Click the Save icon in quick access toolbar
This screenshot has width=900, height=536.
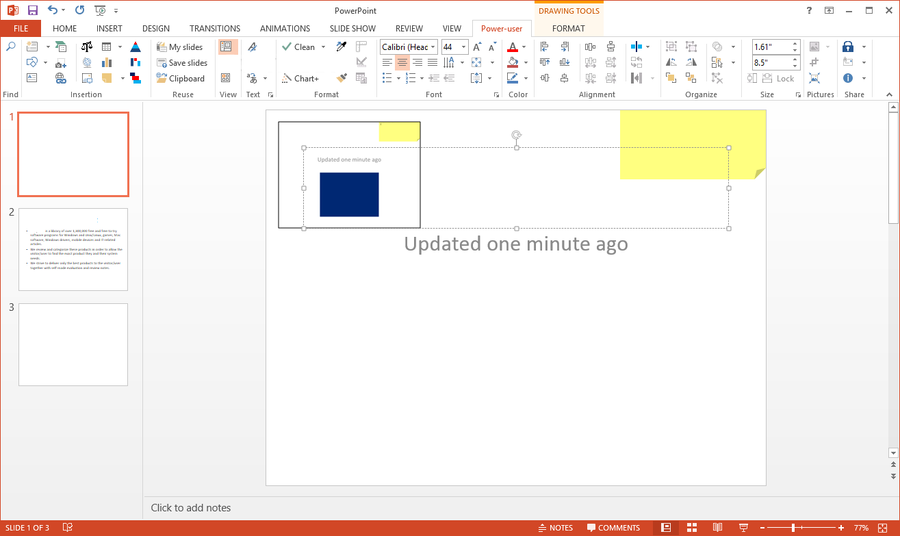[33, 10]
